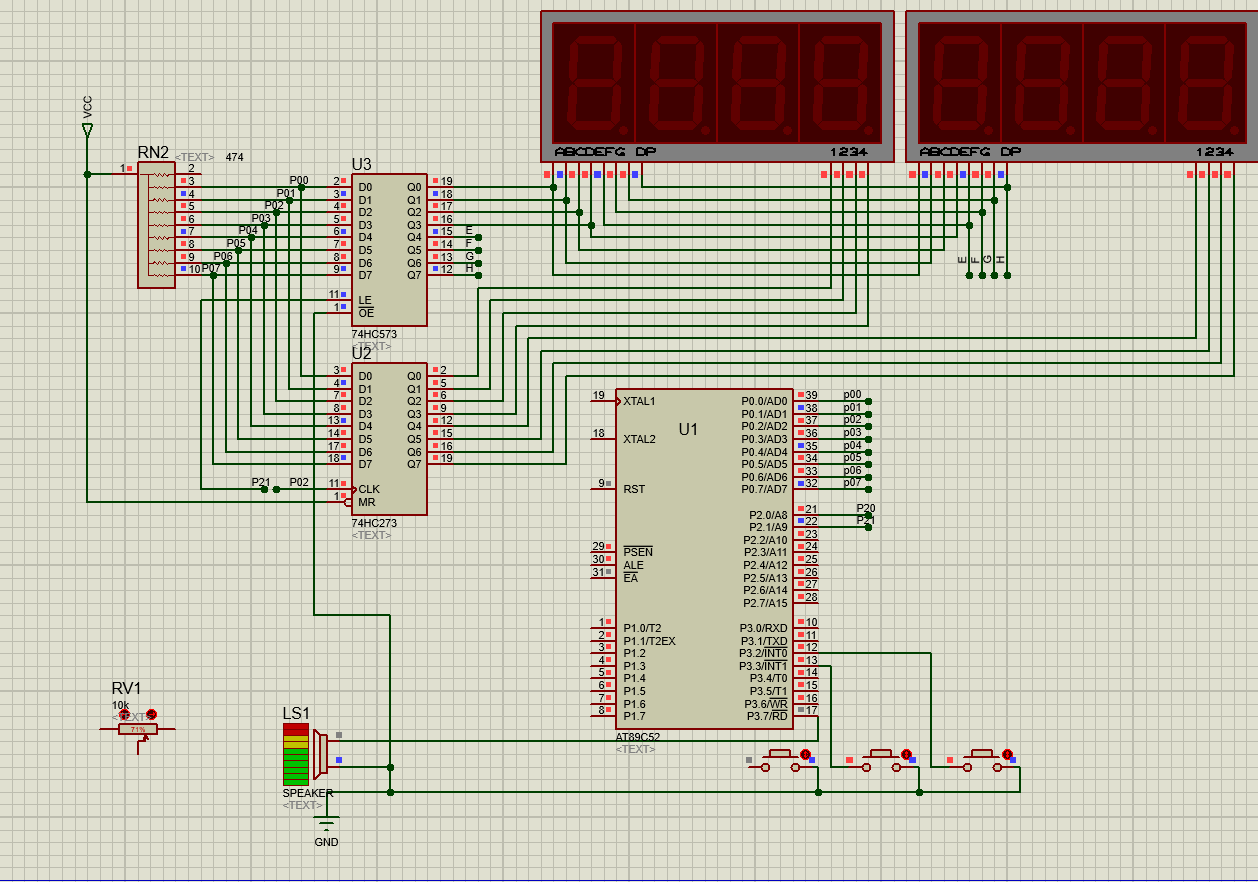Click the <TEXT> placeholder under AT89C52
Screen dimensions: 1258x882
[x=636, y=749]
